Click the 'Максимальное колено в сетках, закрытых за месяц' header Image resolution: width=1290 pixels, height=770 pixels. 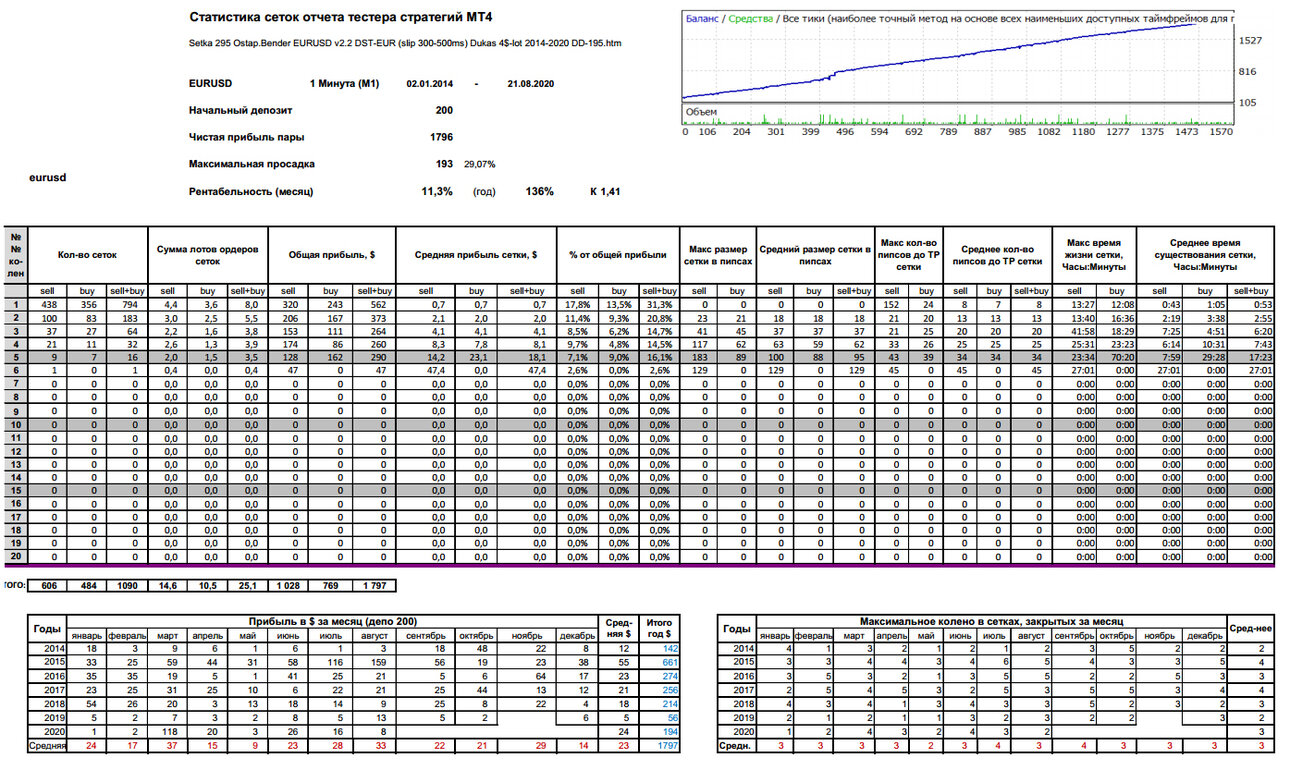coord(990,621)
